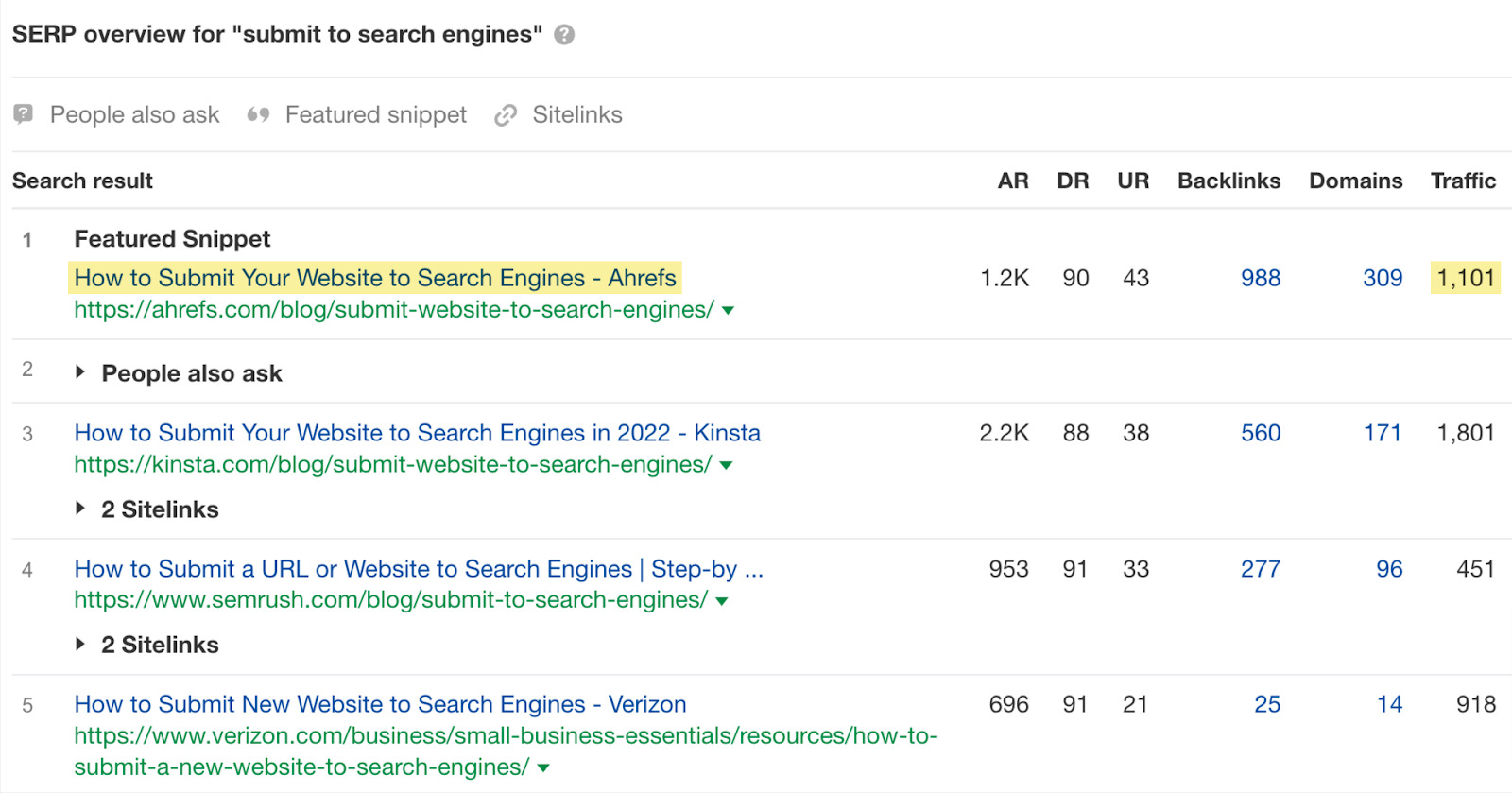The width and height of the screenshot is (1512, 793).
Task: Click the AR value 953
Action: click(1009, 569)
